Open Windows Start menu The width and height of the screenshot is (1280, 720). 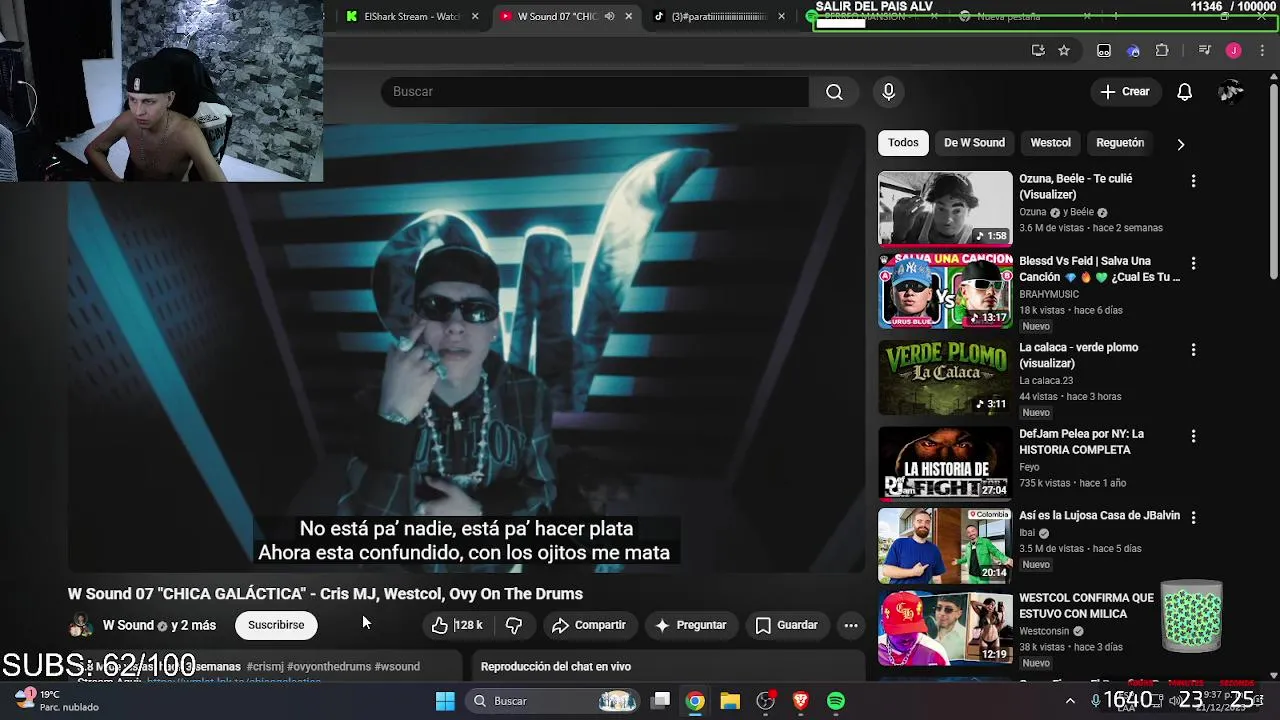click(445, 701)
